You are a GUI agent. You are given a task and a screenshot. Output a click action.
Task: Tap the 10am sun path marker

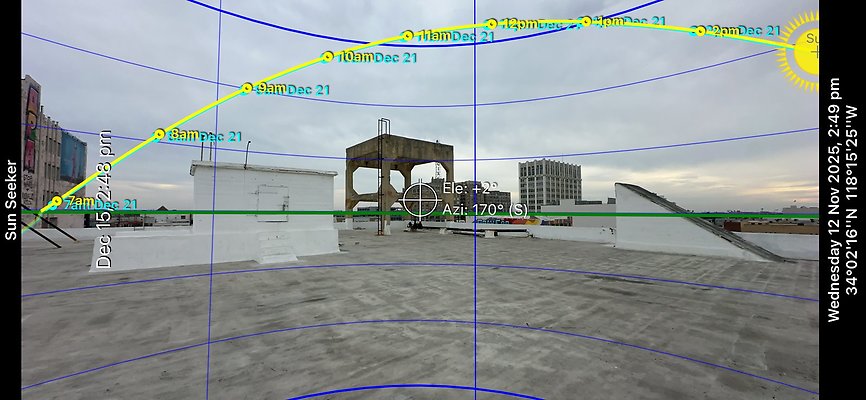[327, 57]
